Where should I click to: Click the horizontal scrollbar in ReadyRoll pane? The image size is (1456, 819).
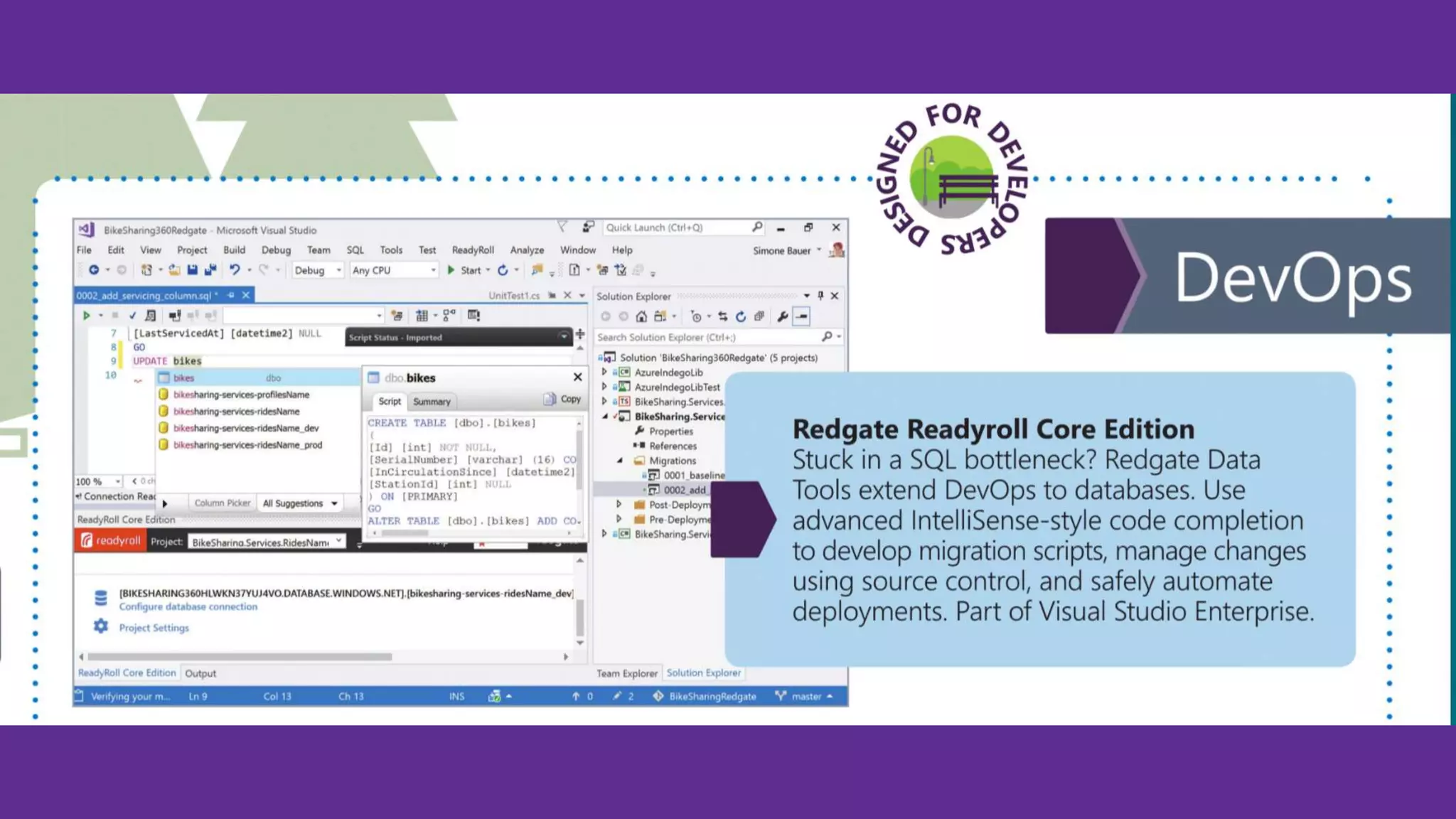pyautogui.click(x=240, y=657)
